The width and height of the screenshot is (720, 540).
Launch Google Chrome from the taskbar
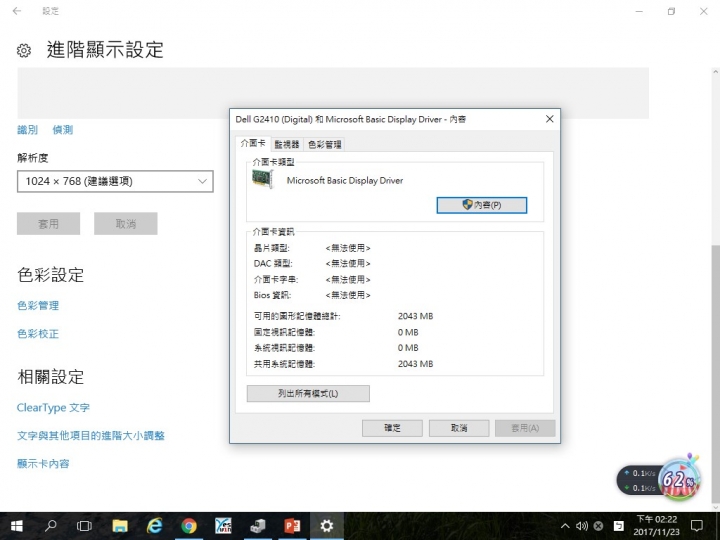189,526
